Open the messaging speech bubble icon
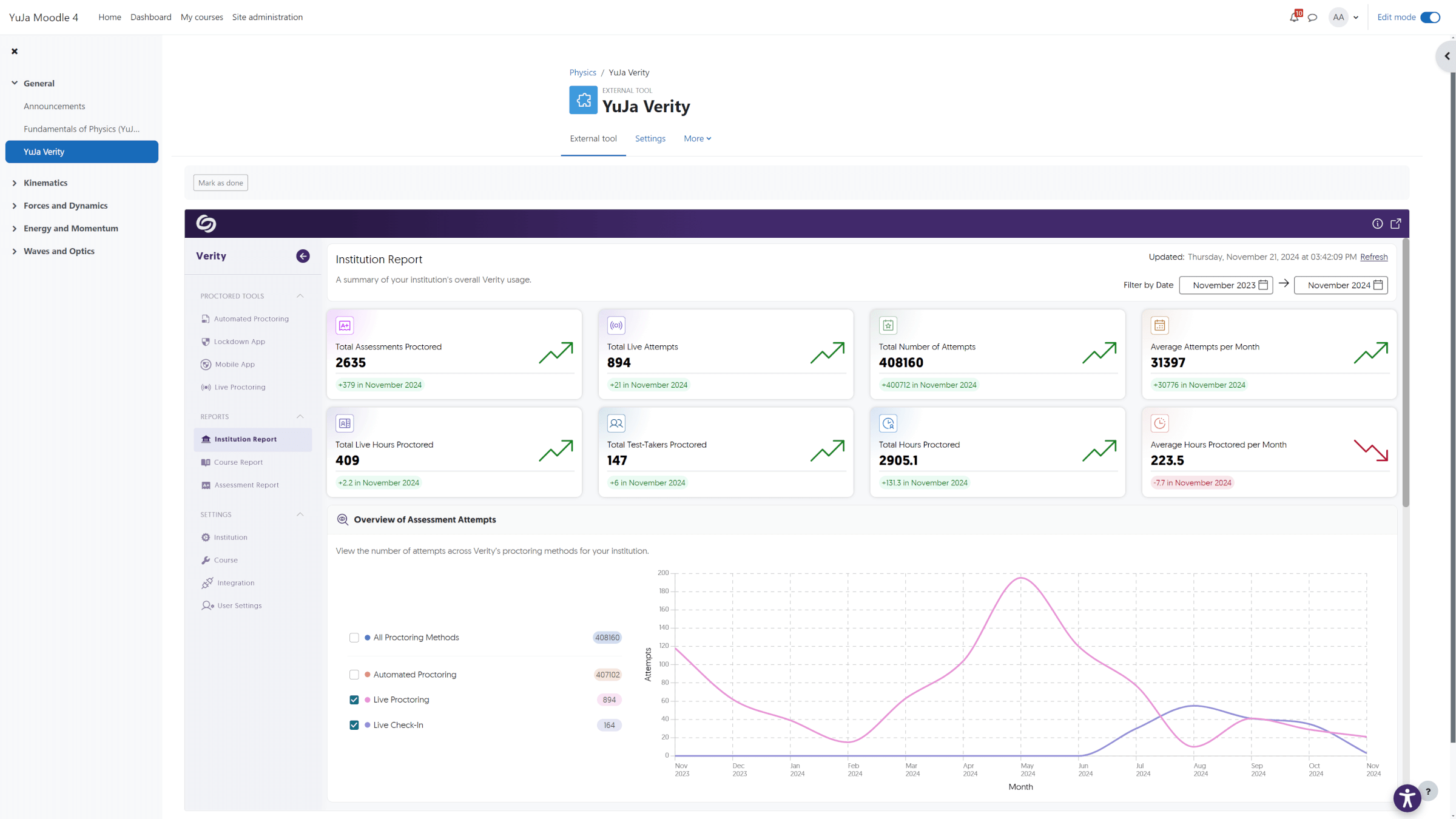The image size is (1456, 819). 1312,18
